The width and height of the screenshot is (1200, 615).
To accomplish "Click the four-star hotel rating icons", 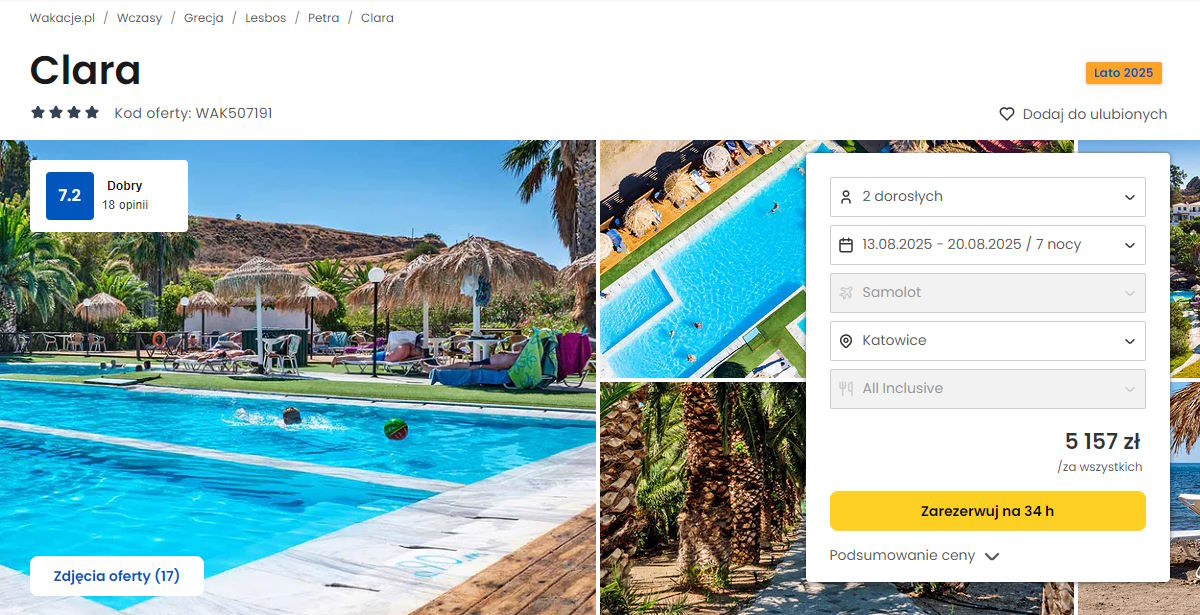I will pyautogui.click(x=65, y=113).
